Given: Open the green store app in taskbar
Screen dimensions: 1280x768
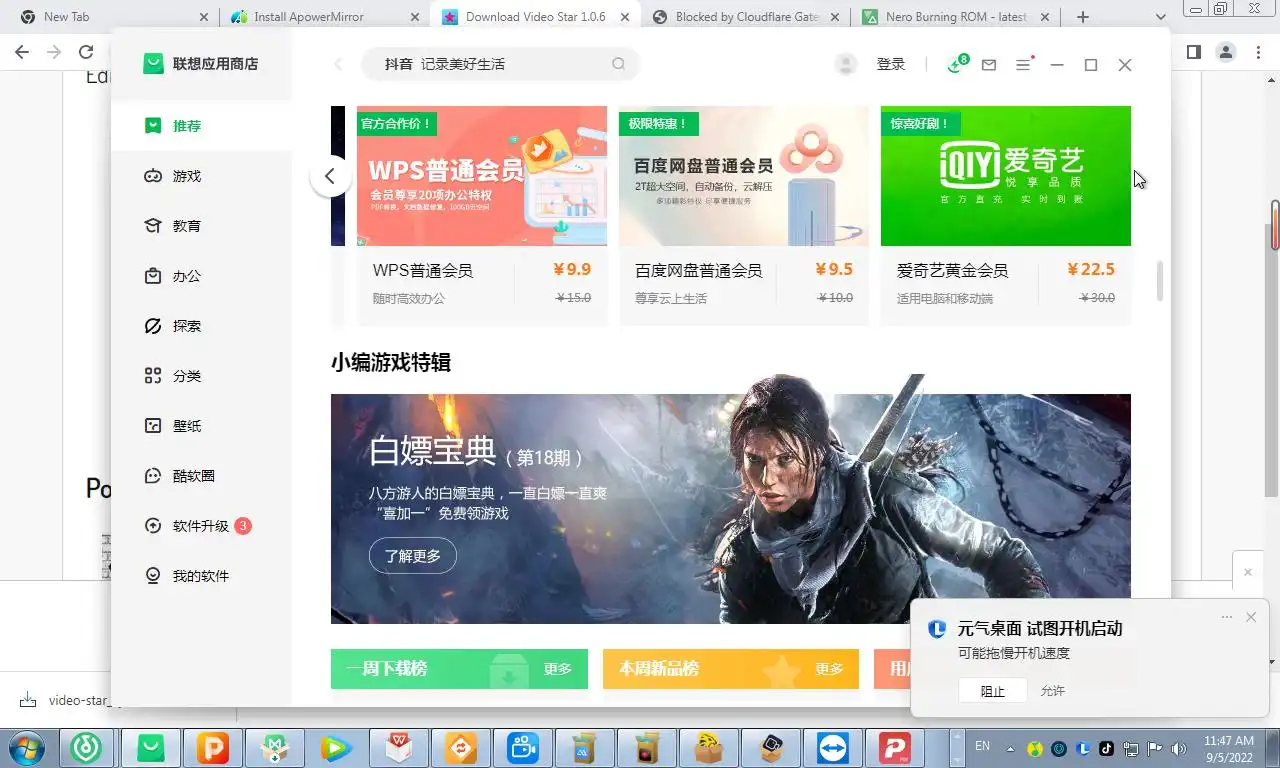Looking at the screenshot, I should [151, 748].
